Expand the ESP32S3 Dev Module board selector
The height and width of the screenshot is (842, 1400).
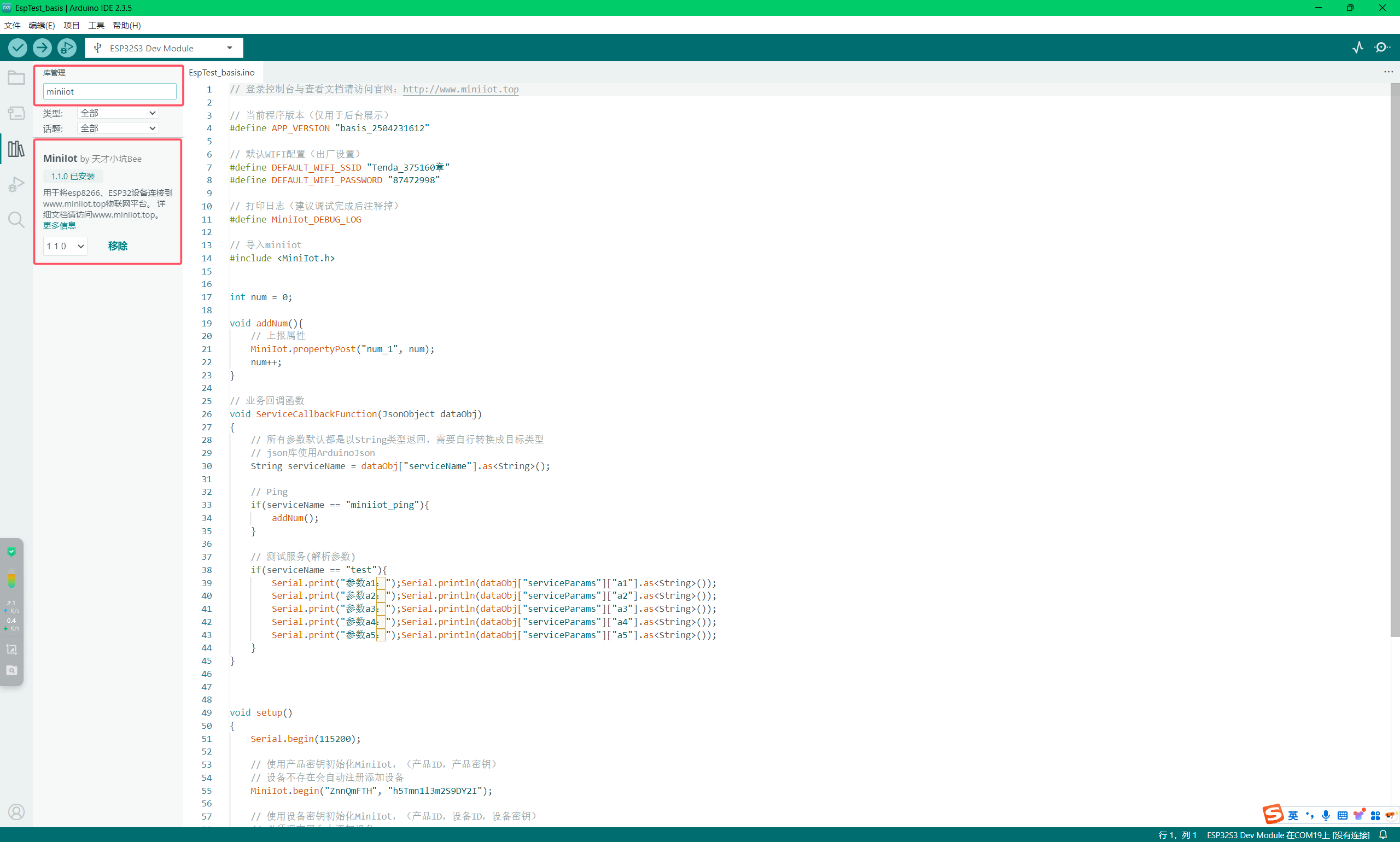164,48
